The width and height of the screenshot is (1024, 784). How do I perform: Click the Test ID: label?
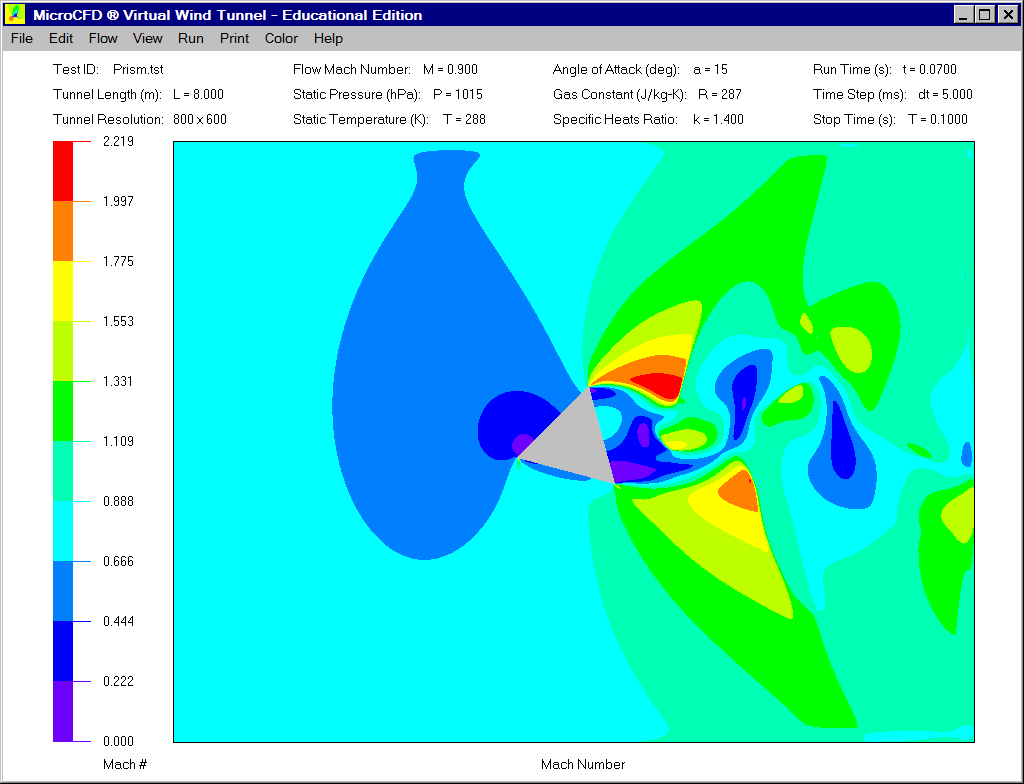pos(76,69)
